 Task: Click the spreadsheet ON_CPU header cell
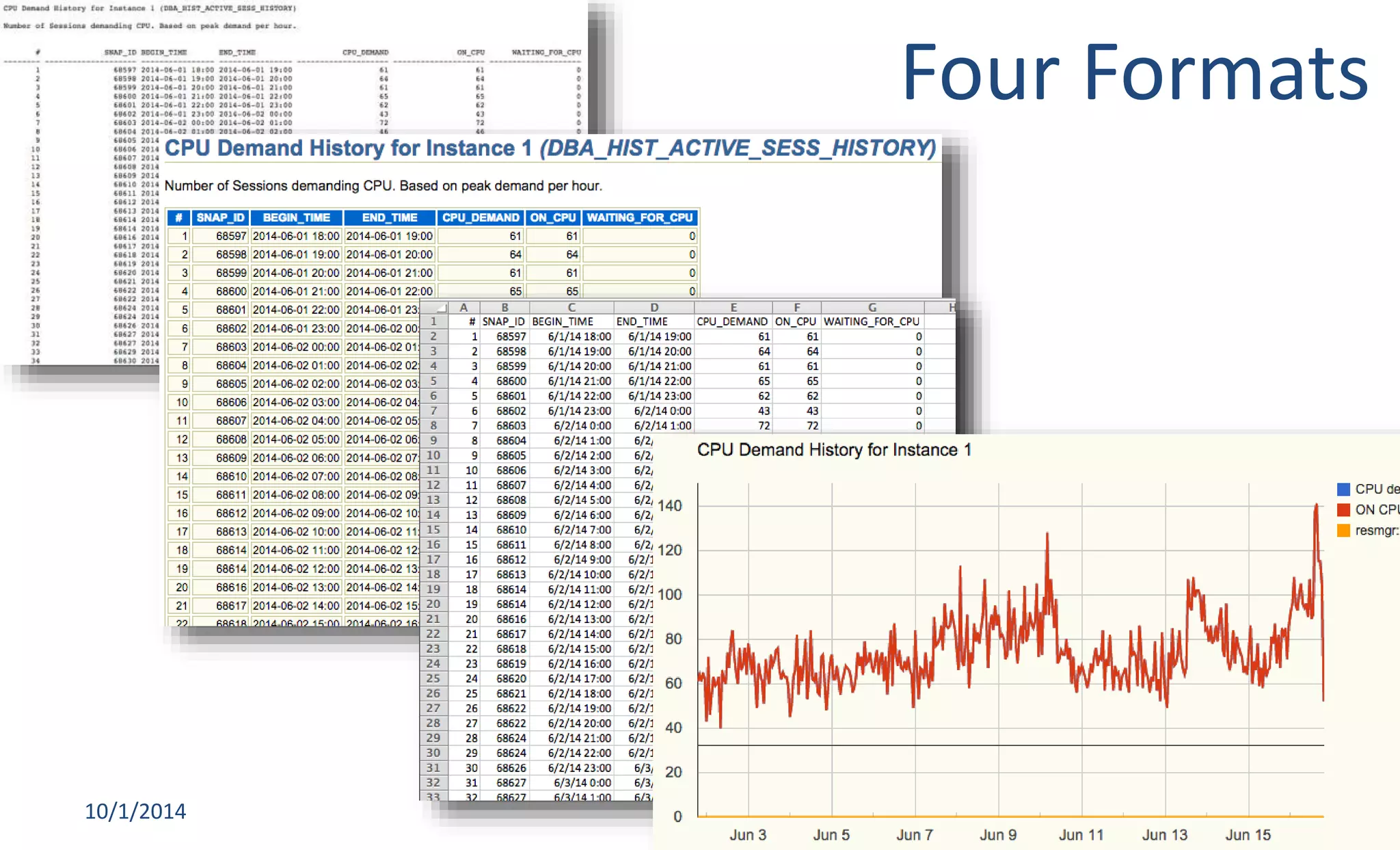click(796, 321)
